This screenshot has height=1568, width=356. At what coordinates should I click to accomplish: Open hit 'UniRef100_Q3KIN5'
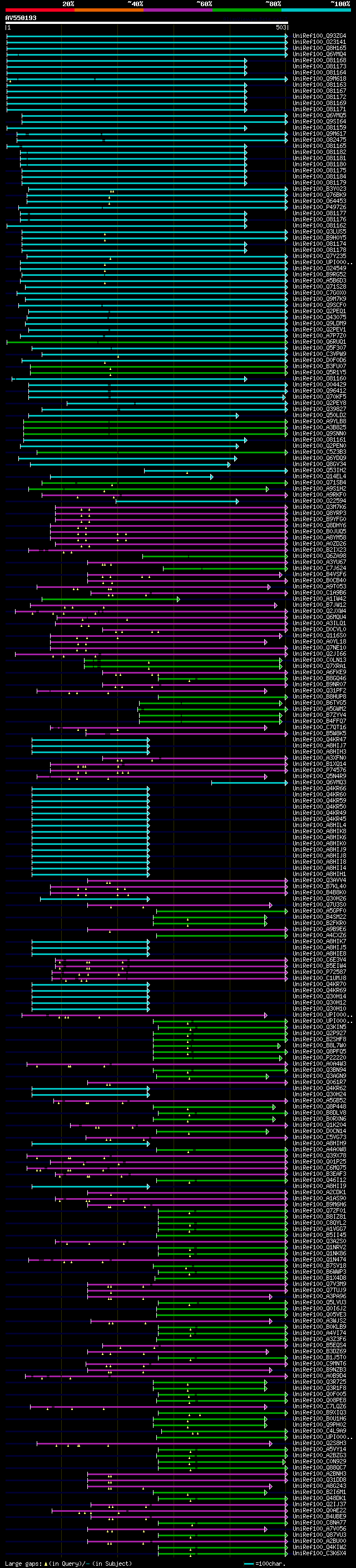319,1027
